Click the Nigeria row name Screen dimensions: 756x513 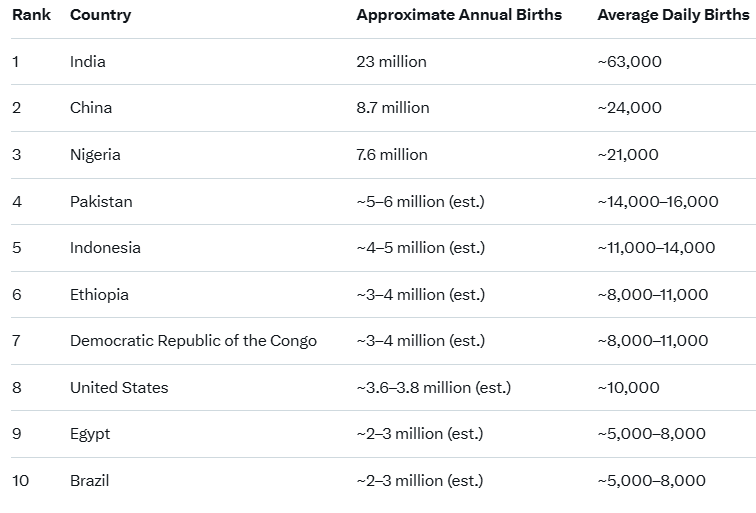pyautogui.click(x=95, y=155)
